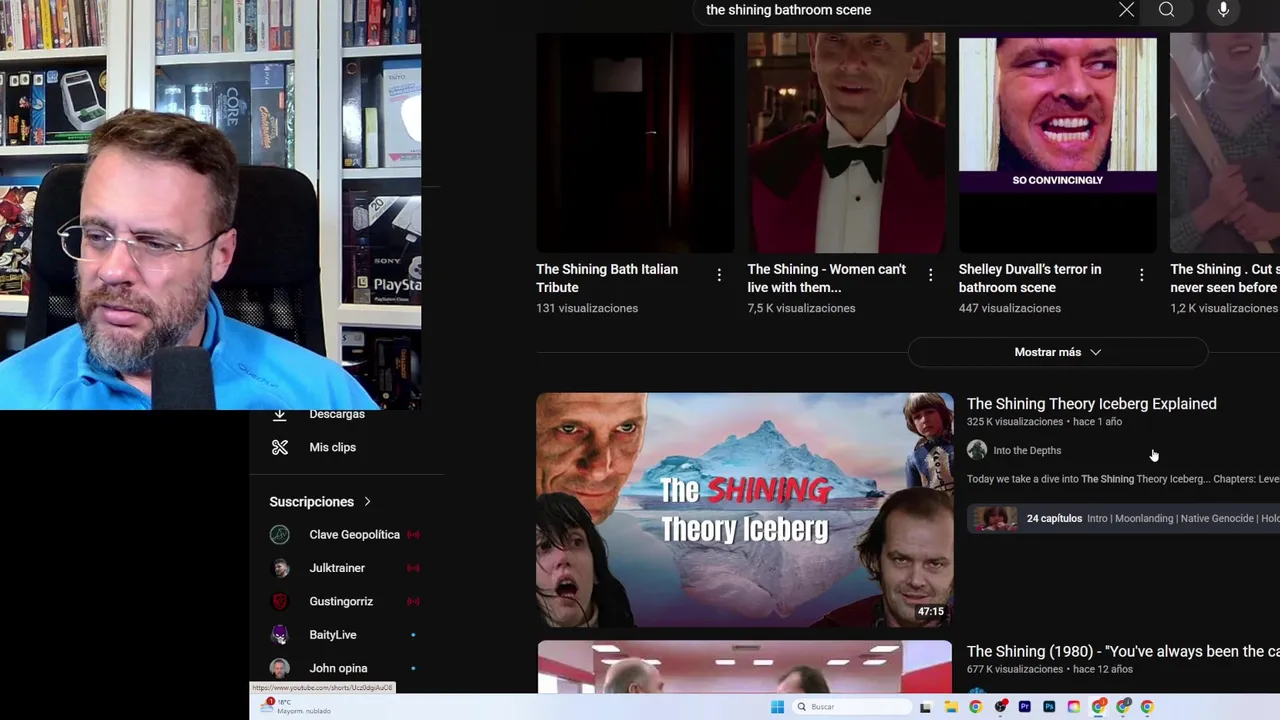The image size is (1280, 720).
Task: Open BaityLive channel avatar
Action: [x=280, y=635]
